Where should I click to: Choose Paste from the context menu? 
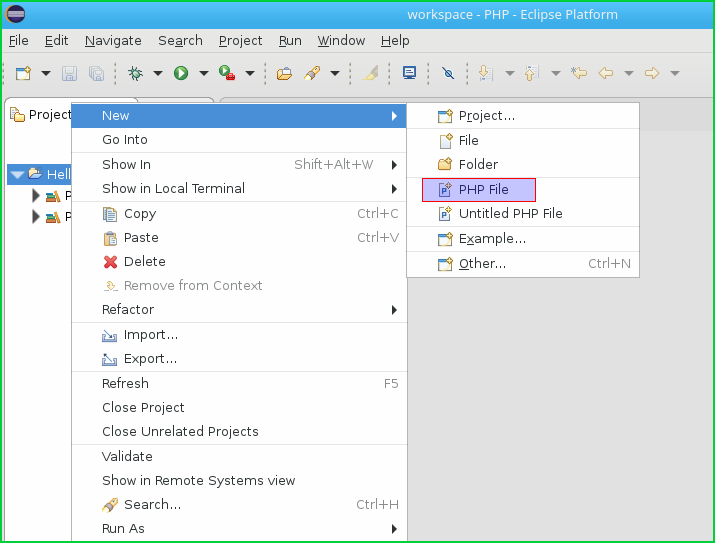pyautogui.click(x=239, y=238)
